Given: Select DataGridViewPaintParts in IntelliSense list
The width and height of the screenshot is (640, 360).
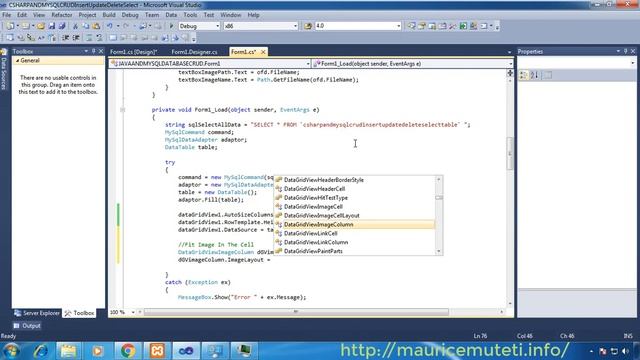Looking at the screenshot, I should click(354, 251).
